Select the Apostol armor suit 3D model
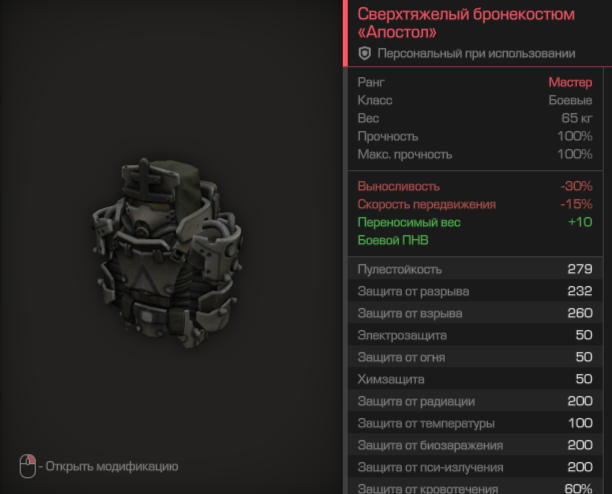 pos(167,252)
